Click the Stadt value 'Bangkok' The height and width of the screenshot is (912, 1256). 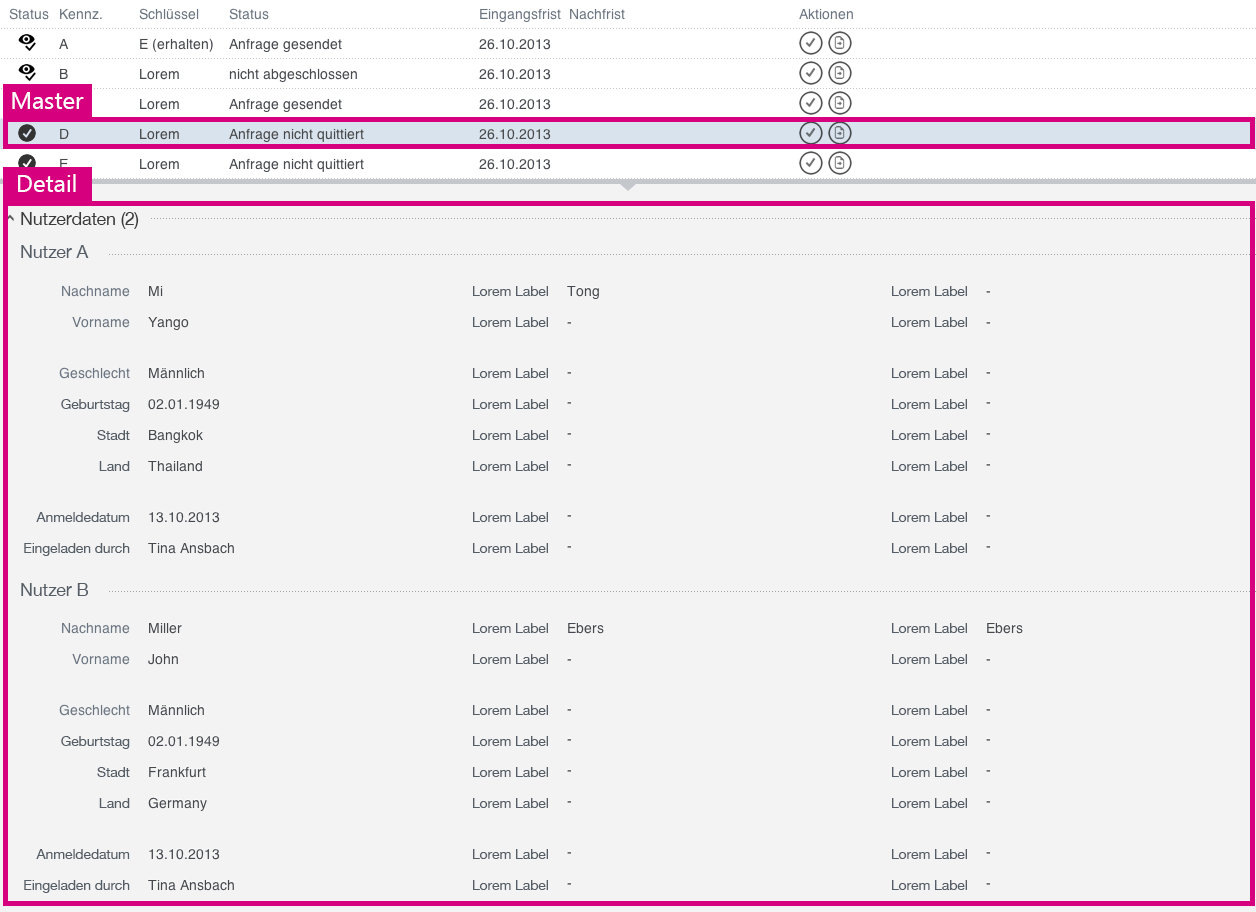tap(176, 435)
